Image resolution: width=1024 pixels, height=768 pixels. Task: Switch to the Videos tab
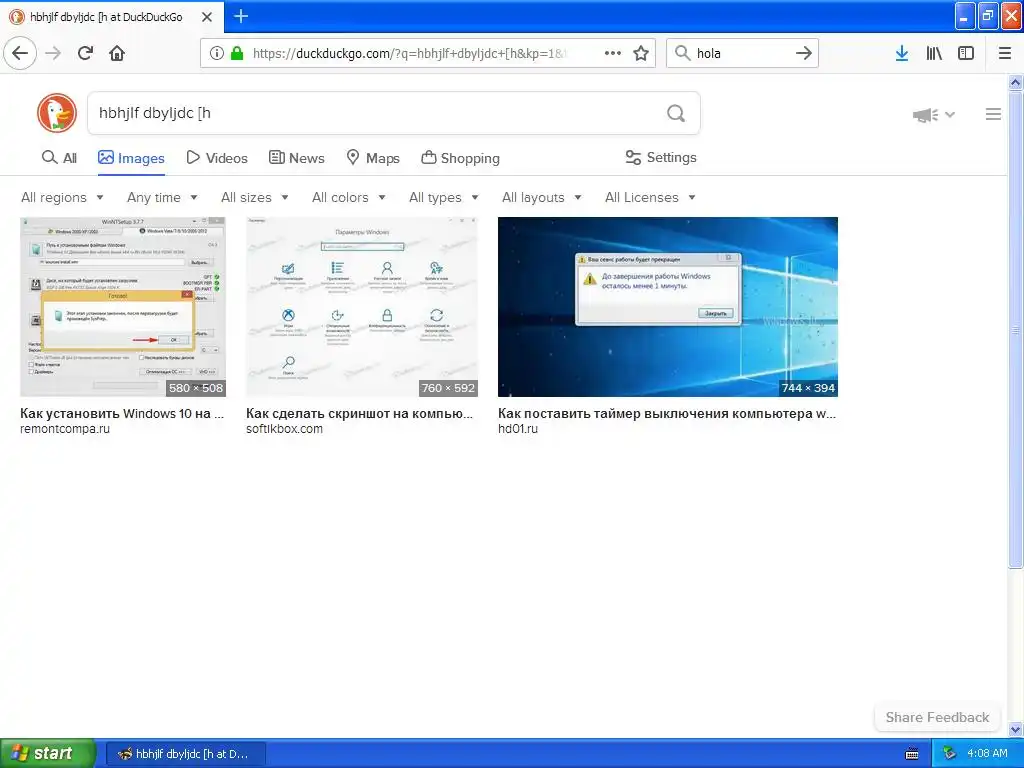[217, 158]
